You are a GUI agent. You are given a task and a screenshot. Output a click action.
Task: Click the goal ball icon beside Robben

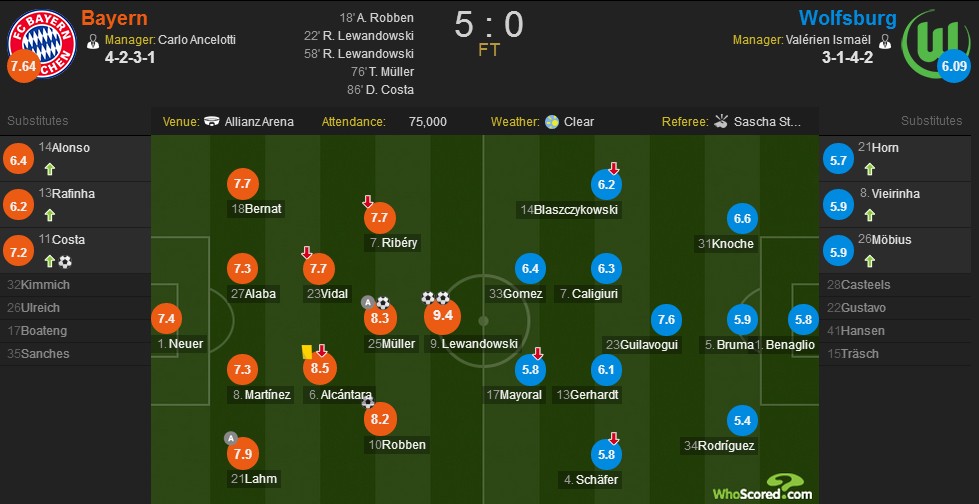tap(368, 403)
